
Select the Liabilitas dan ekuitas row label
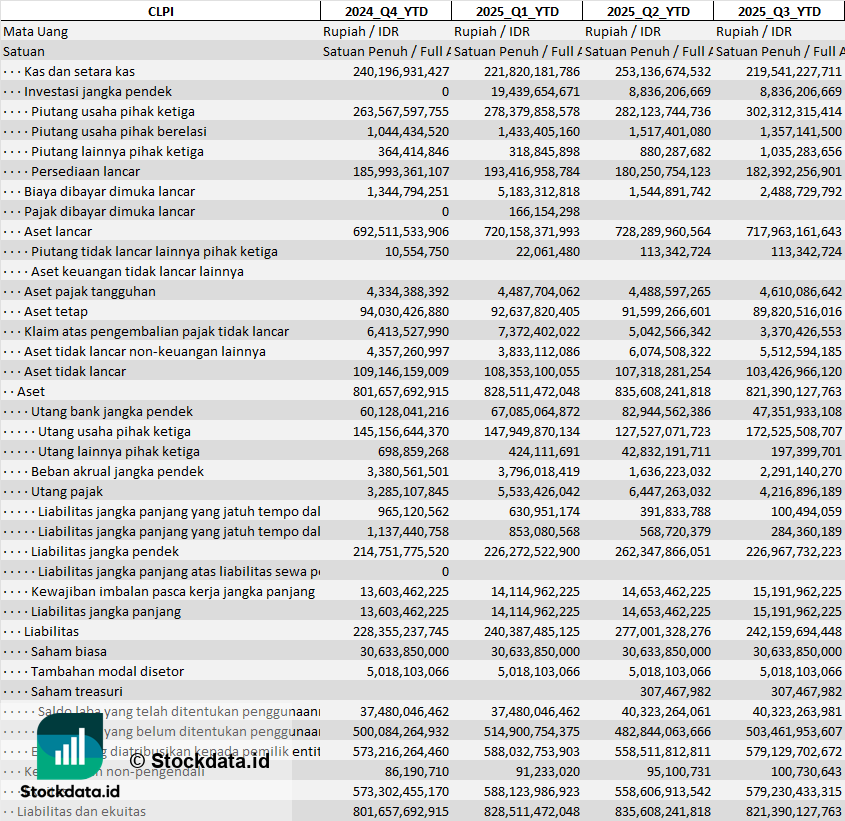81,811
